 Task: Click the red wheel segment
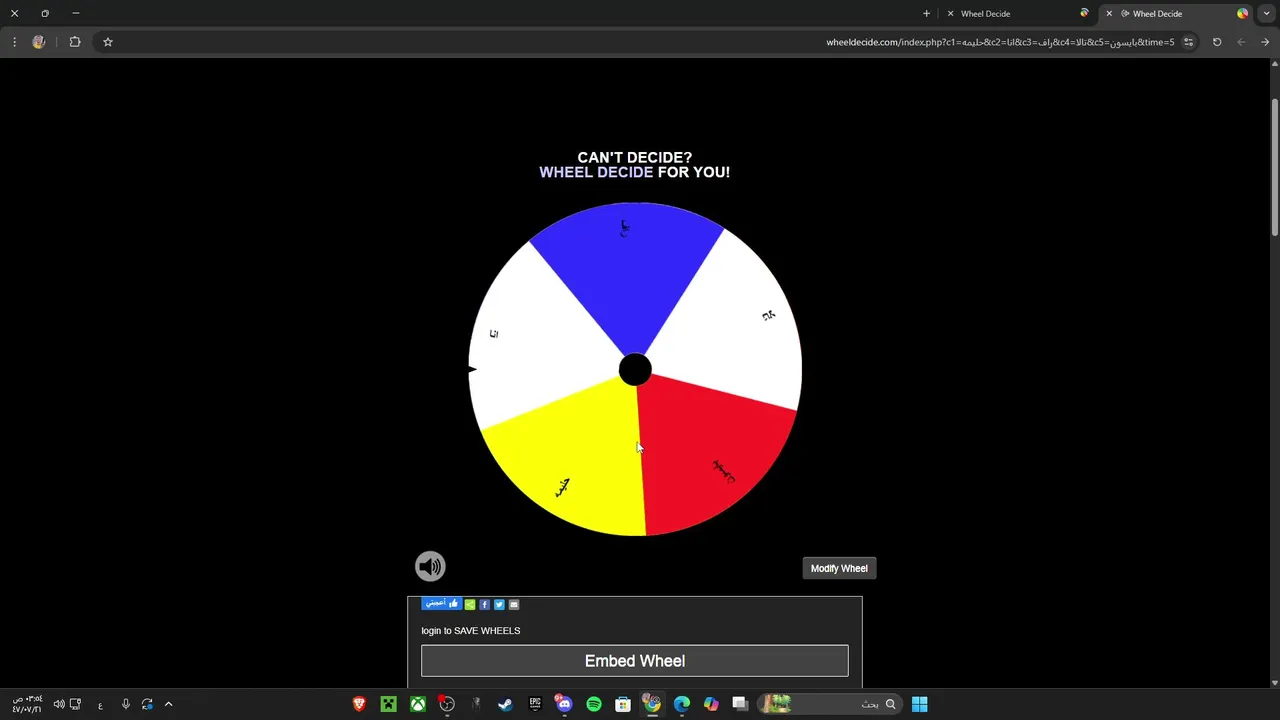tap(715, 455)
